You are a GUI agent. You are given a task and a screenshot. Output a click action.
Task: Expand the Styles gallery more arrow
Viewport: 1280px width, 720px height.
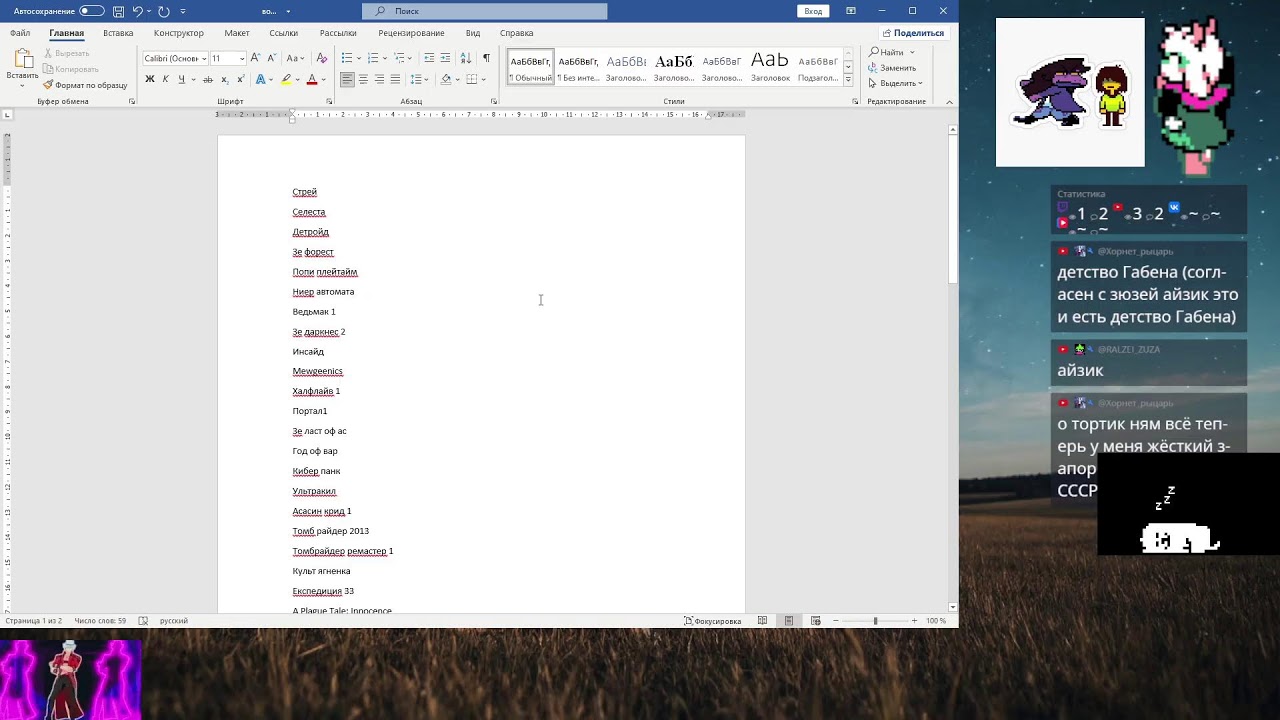pyautogui.click(x=848, y=80)
